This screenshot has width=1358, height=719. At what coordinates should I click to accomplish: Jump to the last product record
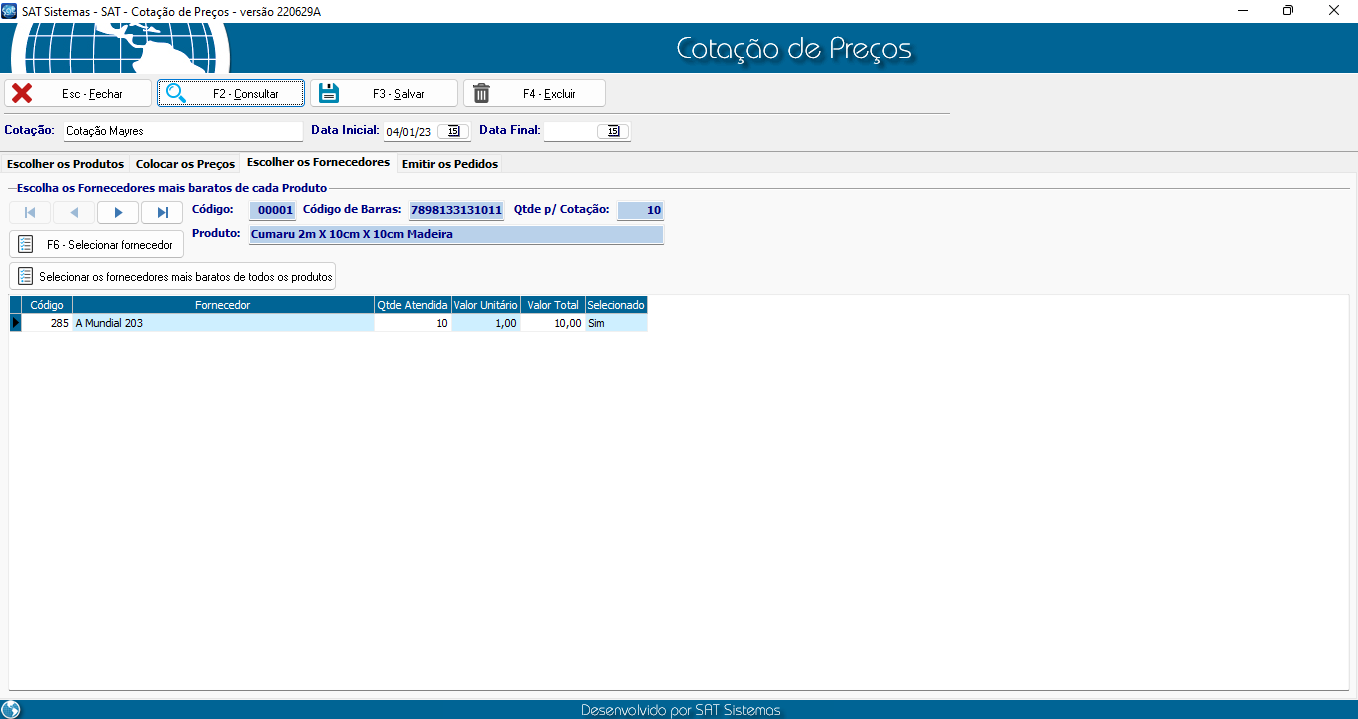(x=162, y=212)
